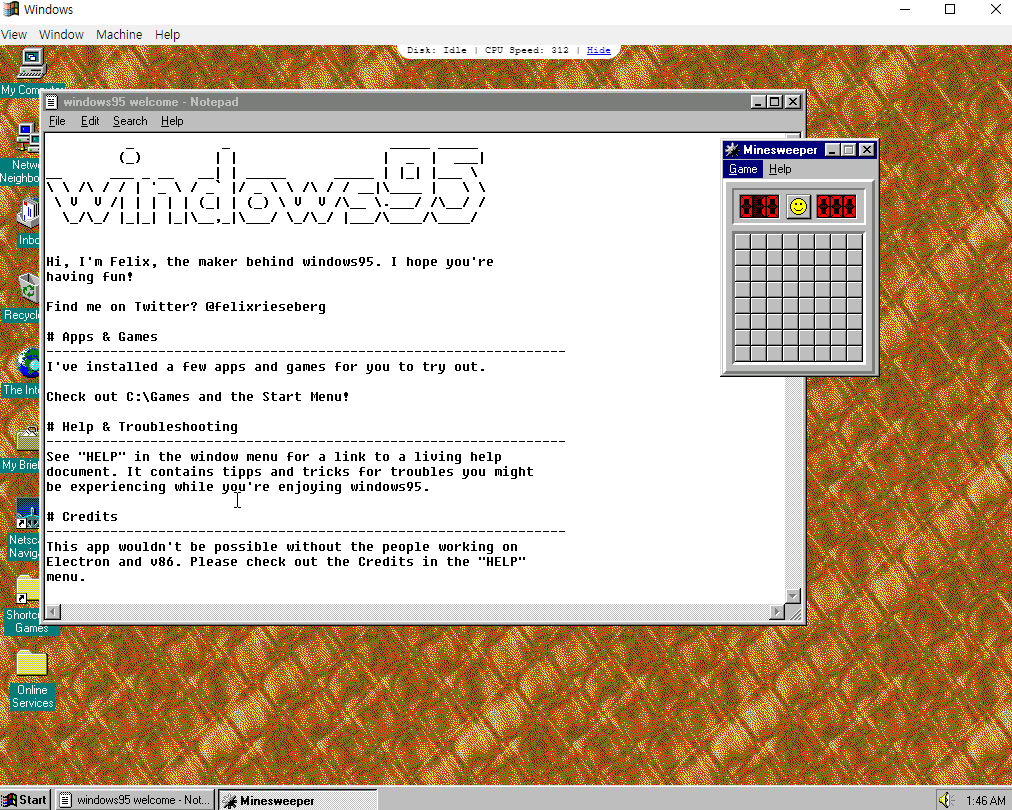Open the emulator Window menu

(x=61, y=35)
